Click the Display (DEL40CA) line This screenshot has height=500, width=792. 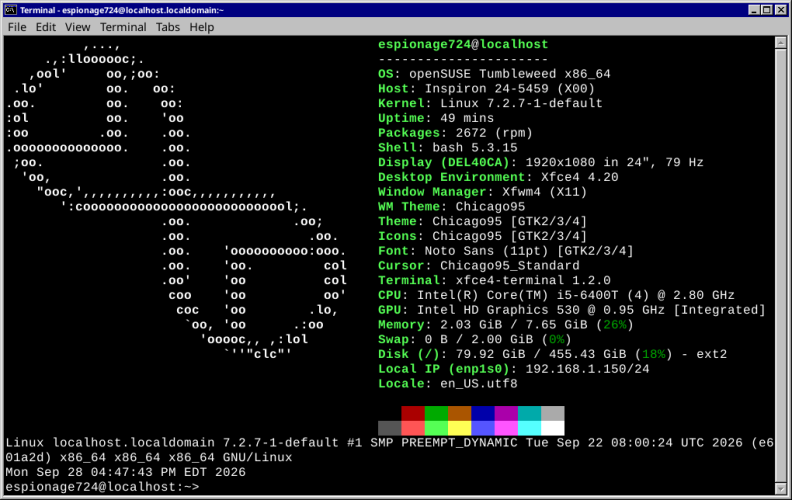[x=540, y=163]
